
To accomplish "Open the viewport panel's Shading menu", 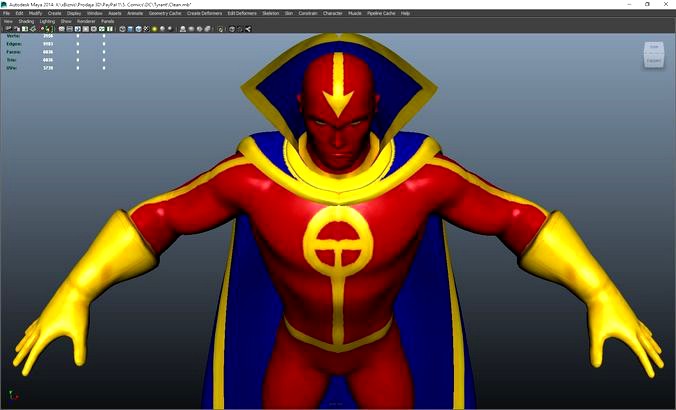I will (x=26, y=21).
